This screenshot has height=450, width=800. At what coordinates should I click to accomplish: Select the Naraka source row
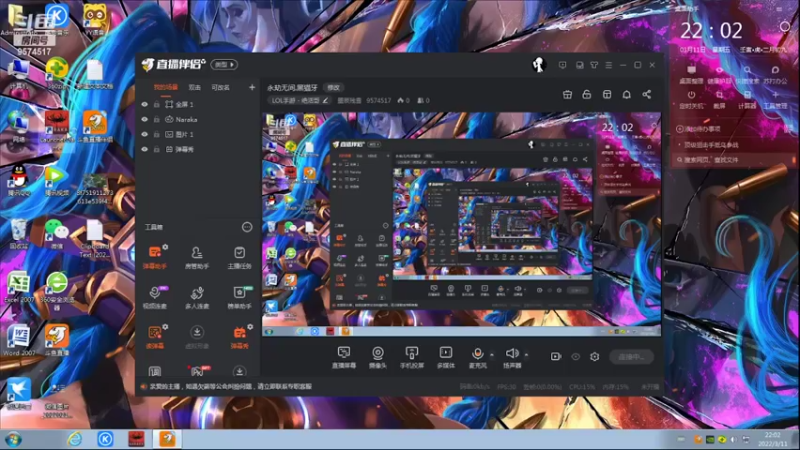(198, 119)
